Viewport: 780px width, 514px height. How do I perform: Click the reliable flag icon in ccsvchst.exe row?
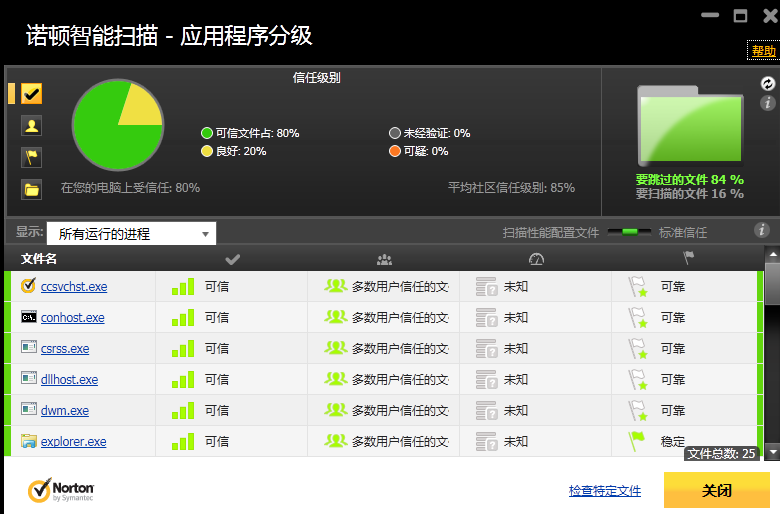click(638, 287)
